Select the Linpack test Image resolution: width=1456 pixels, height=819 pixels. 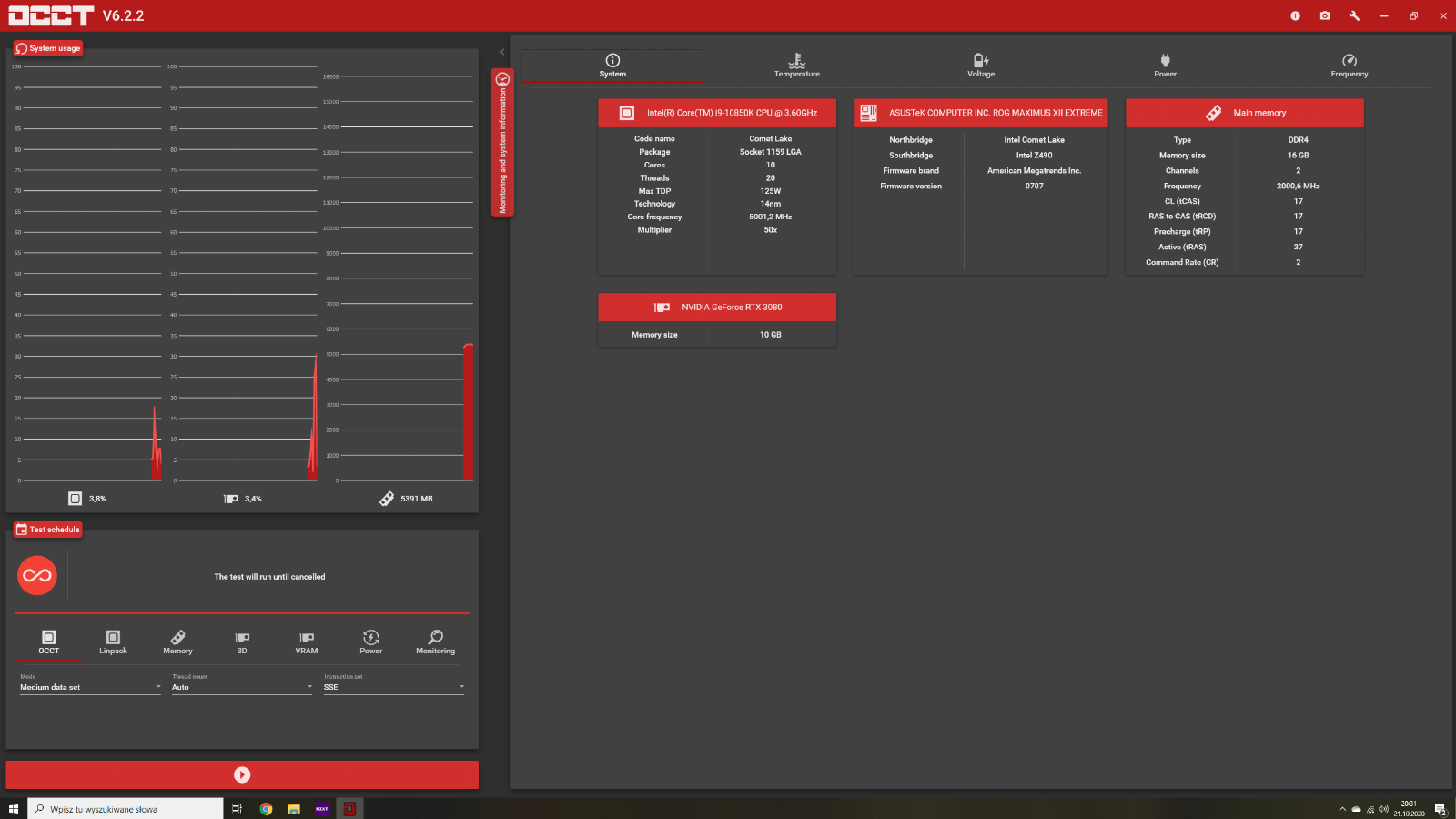pyautogui.click(x=113, y=642)
